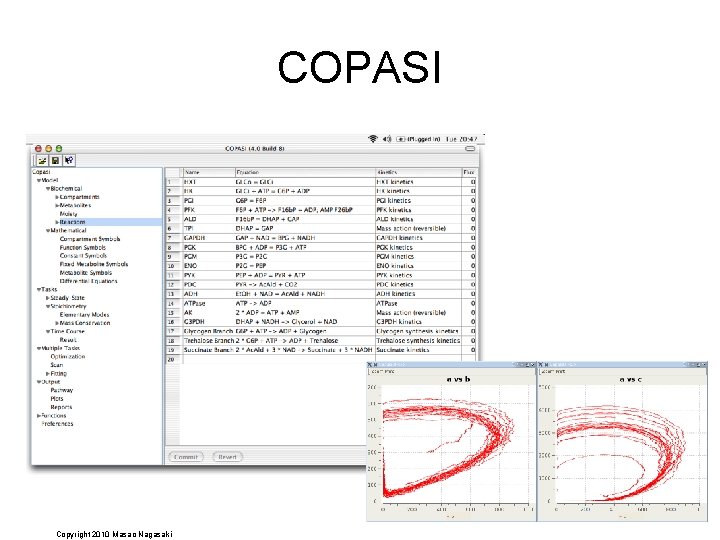This screenshot has width=720, height=540.
Task: Open Differential Equations tree item
Action: (89, 281)
